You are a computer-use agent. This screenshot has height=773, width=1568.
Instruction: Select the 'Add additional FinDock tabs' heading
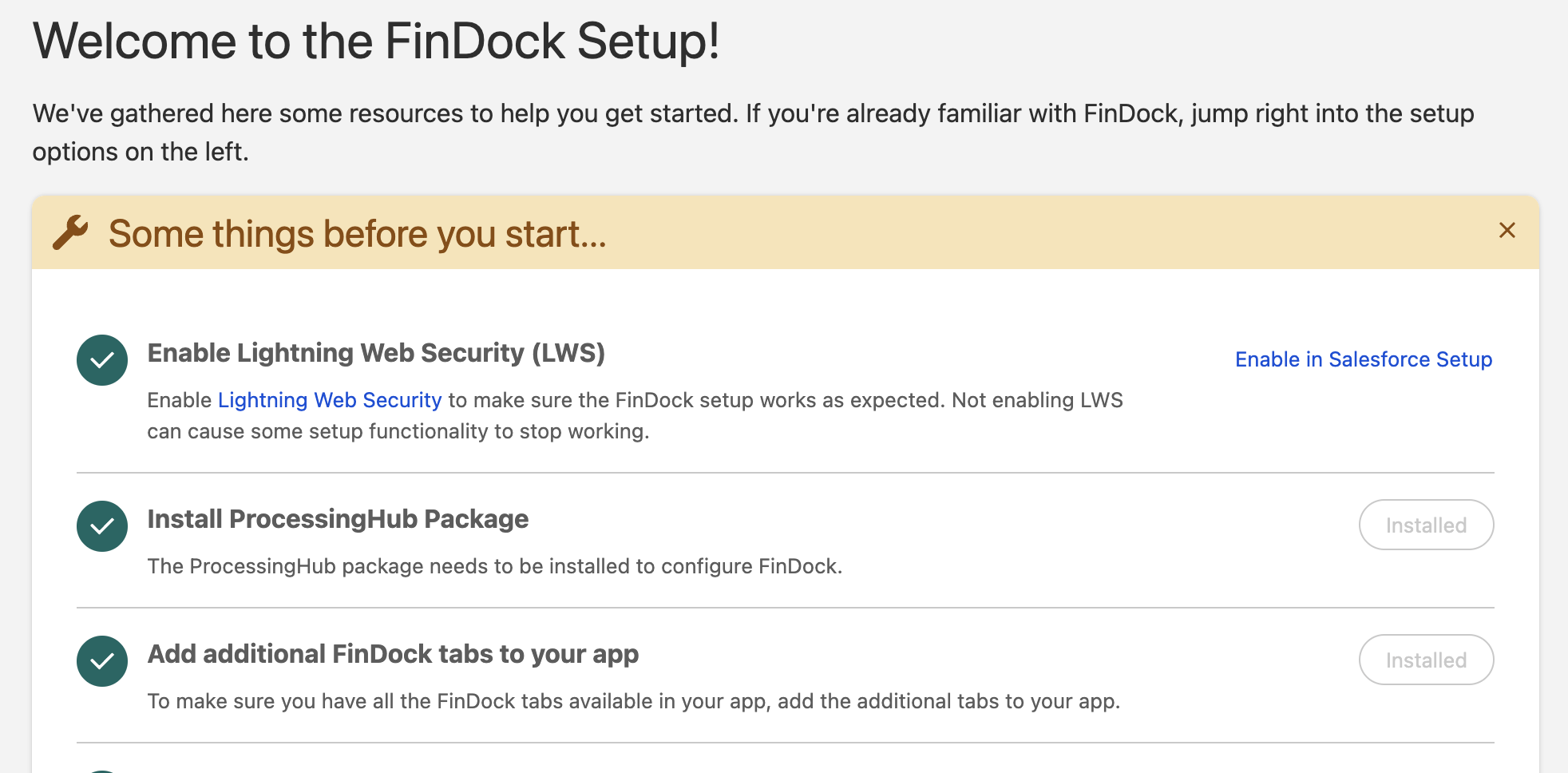coord(392,653)
